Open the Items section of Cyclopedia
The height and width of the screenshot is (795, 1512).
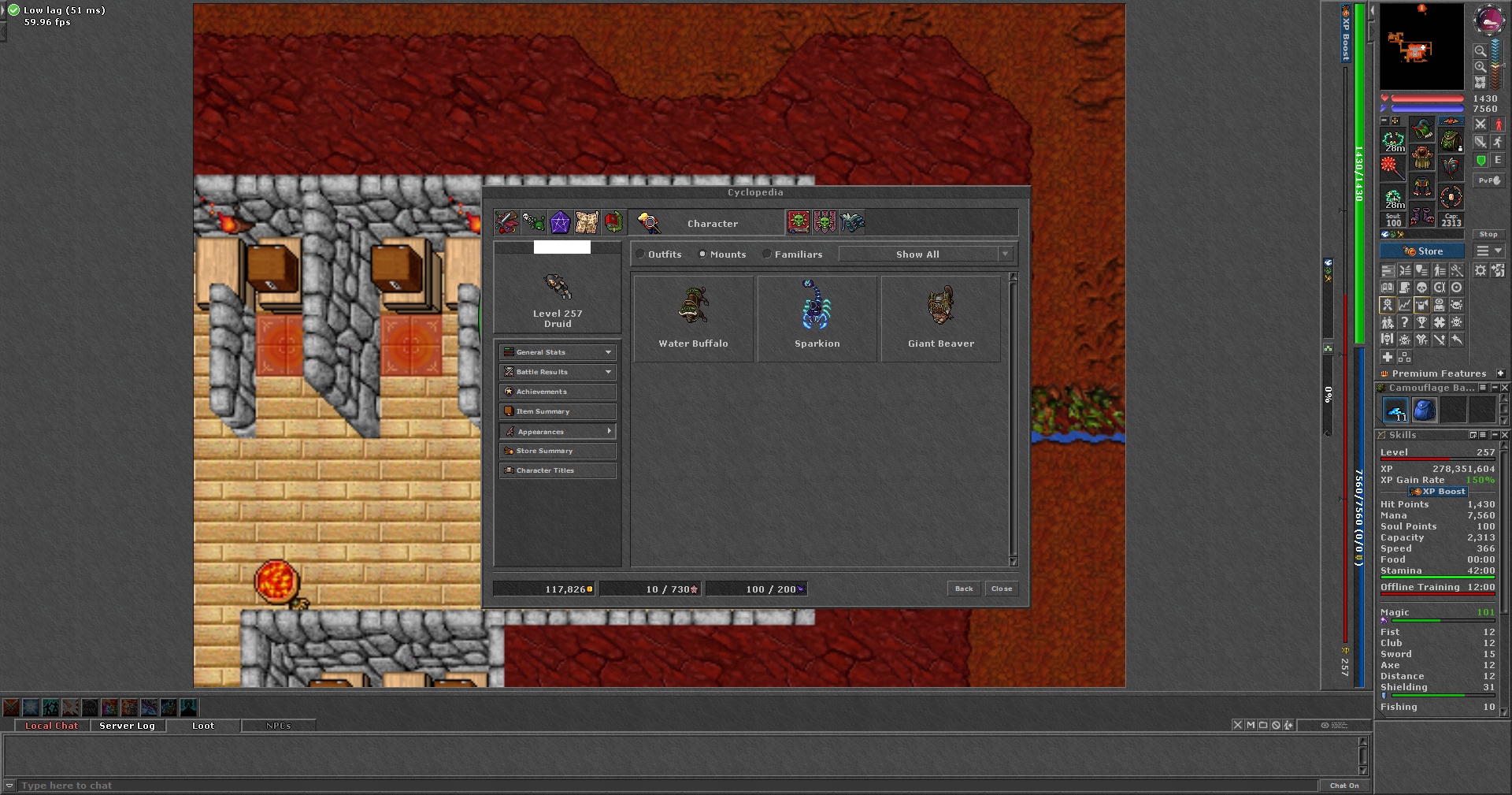[x=506, y=223]
